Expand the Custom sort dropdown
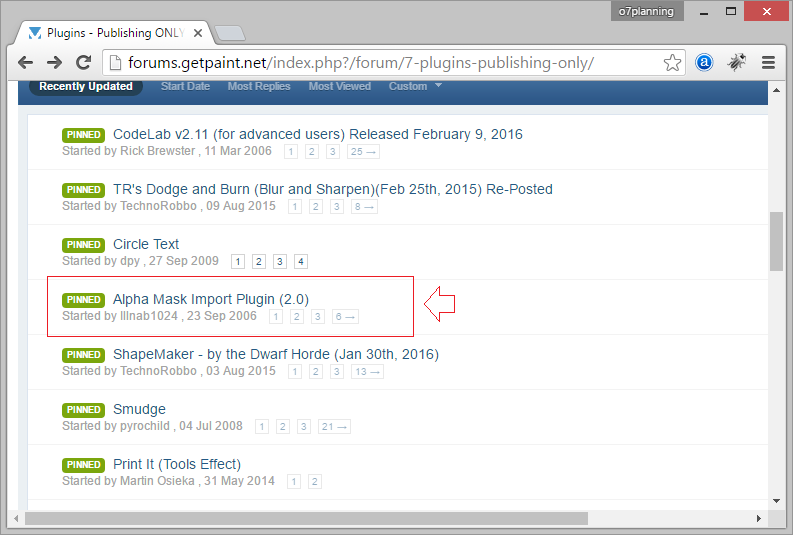The height and width of the screenshot is (535, 793). 415,86
